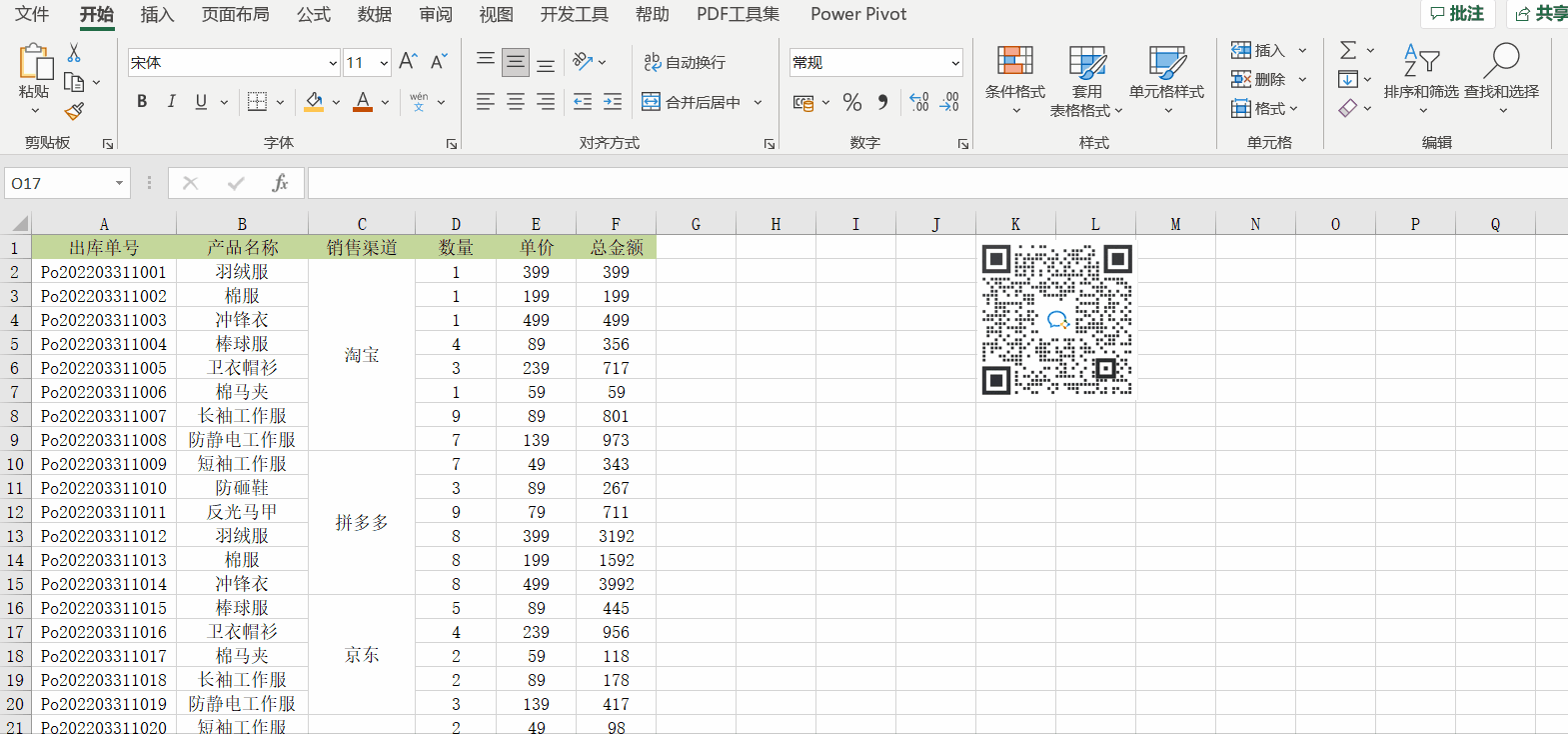Open the 宋体 font name dropdown

coord(333,63)
